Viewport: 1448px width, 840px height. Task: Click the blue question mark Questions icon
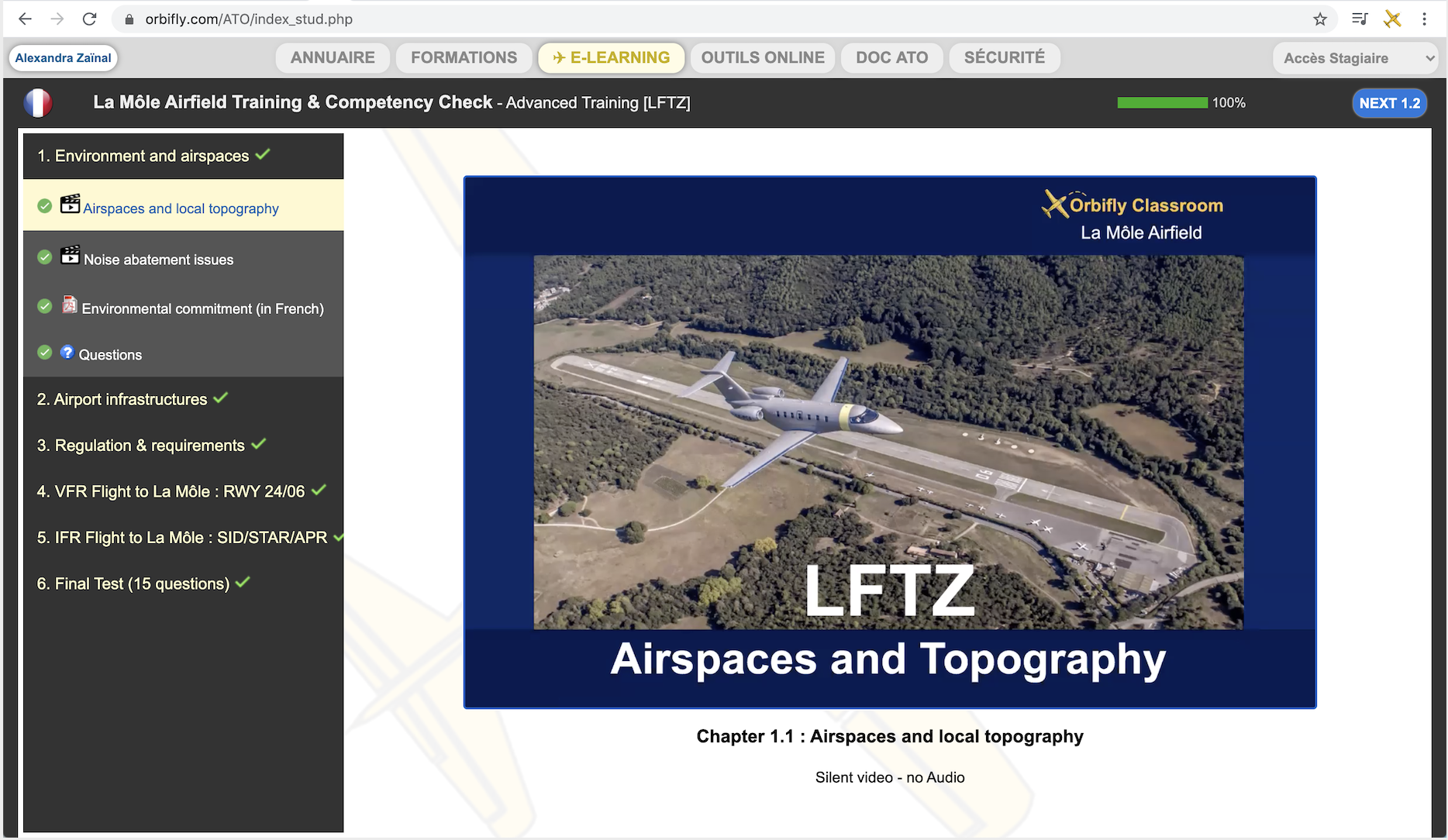point(67,353)
